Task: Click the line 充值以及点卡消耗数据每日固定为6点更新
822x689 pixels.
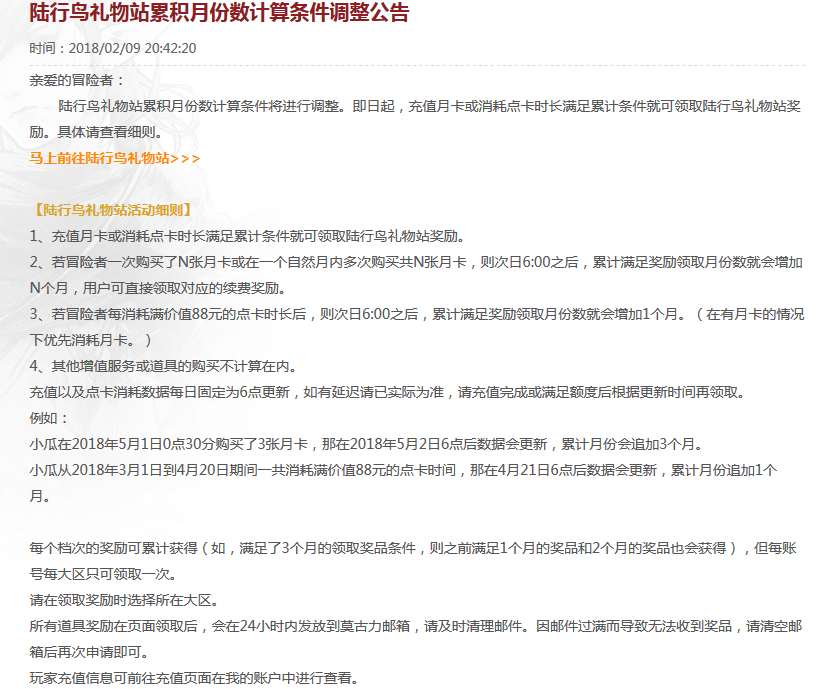Action: pyautogui.click(x=388, y=392)
